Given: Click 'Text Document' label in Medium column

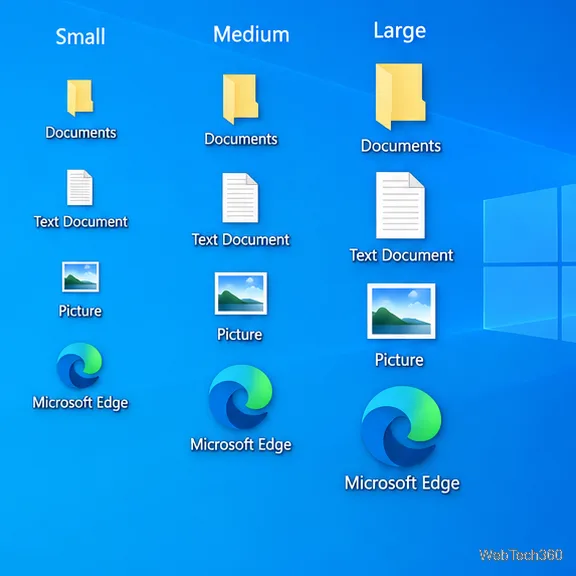Looking at the screenshot, I should pos(241,240).
